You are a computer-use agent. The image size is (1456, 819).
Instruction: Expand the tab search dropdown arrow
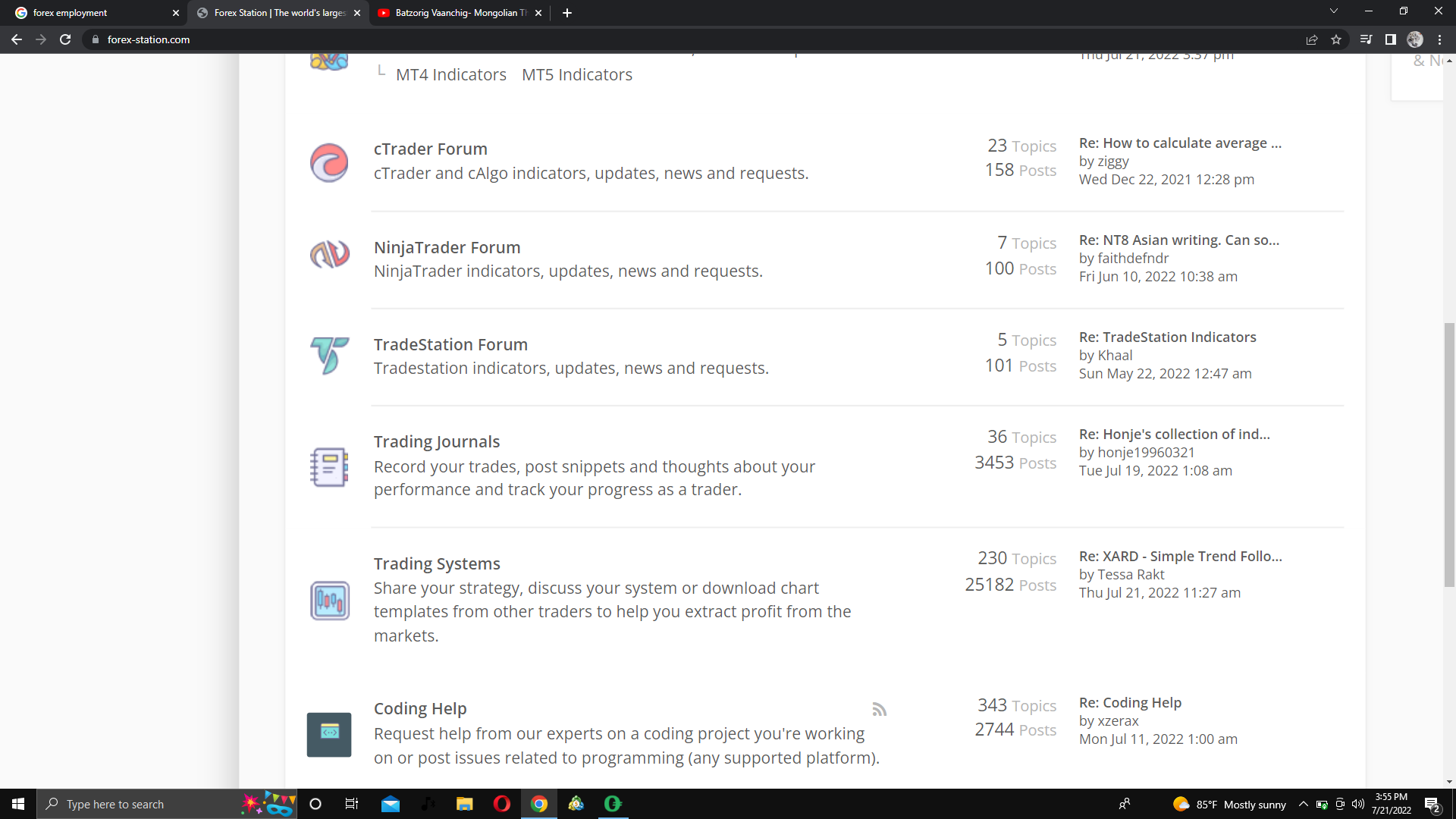pyautogui.click(x=1333, y=11)
